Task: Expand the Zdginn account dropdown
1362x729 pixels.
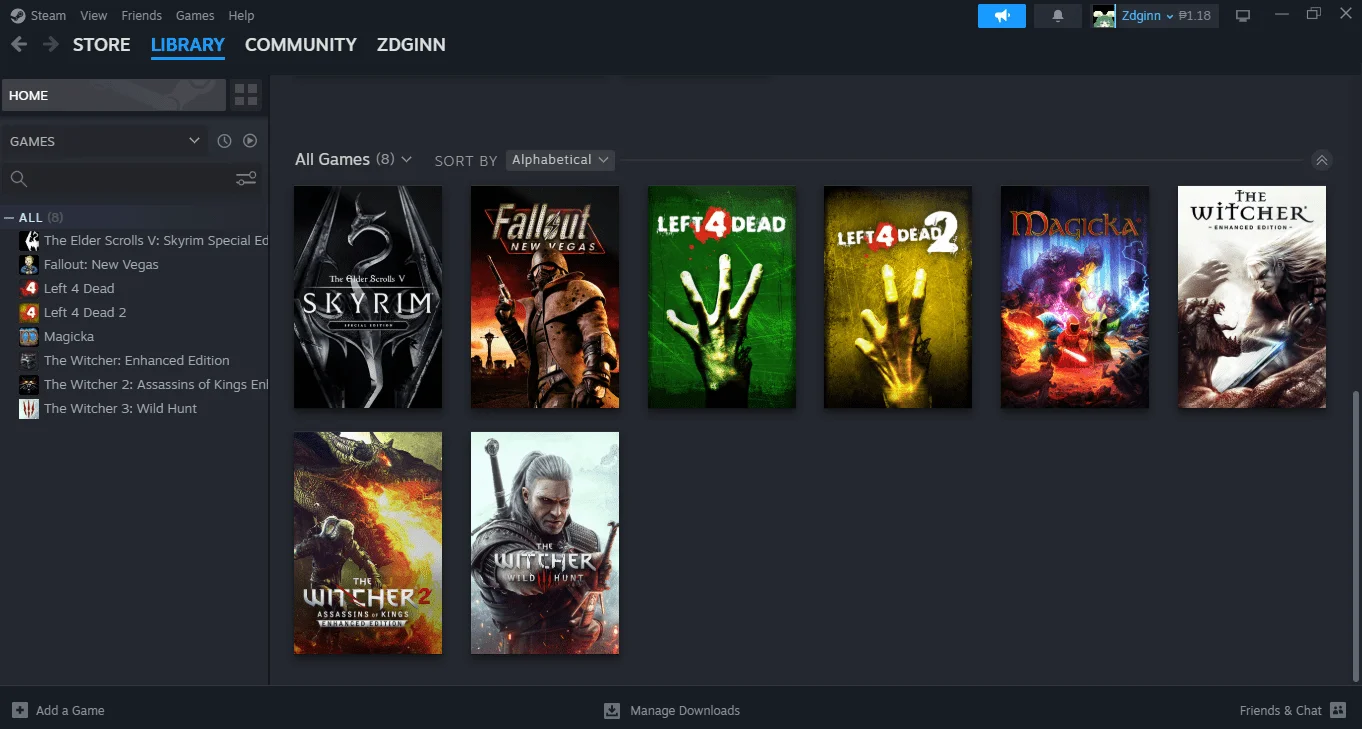Action: pyautogui.click(x=1147, y=16)
